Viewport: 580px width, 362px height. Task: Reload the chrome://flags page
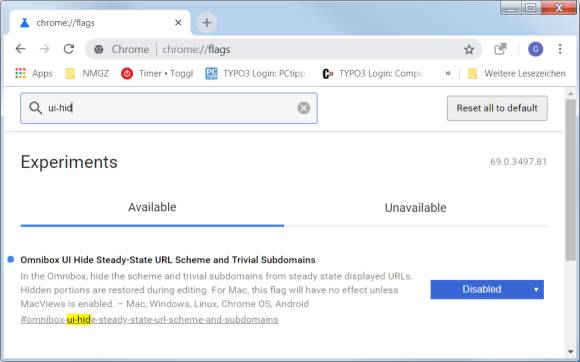click(69, 49)
